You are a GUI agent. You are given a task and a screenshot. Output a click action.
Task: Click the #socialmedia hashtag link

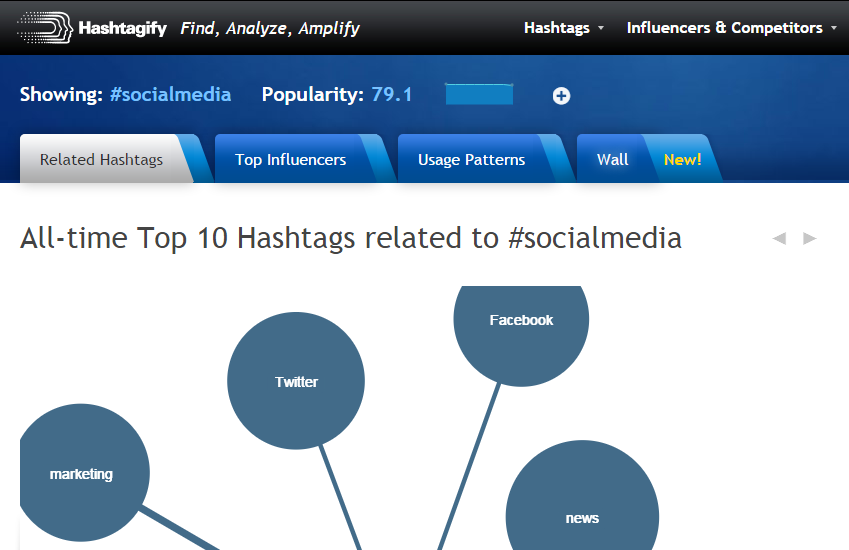[x=171, y=95]
